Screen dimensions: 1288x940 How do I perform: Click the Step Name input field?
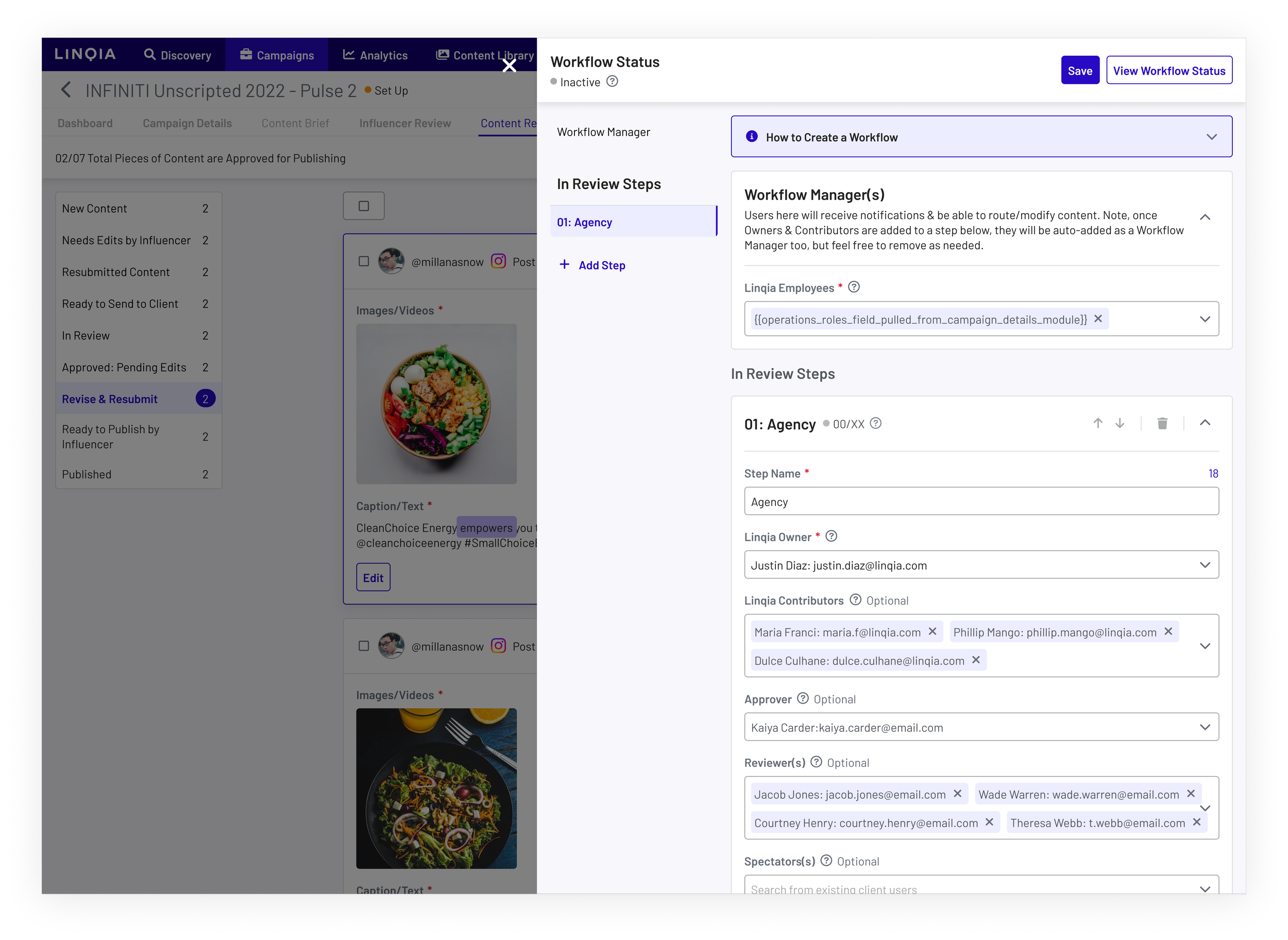point(980,501)
